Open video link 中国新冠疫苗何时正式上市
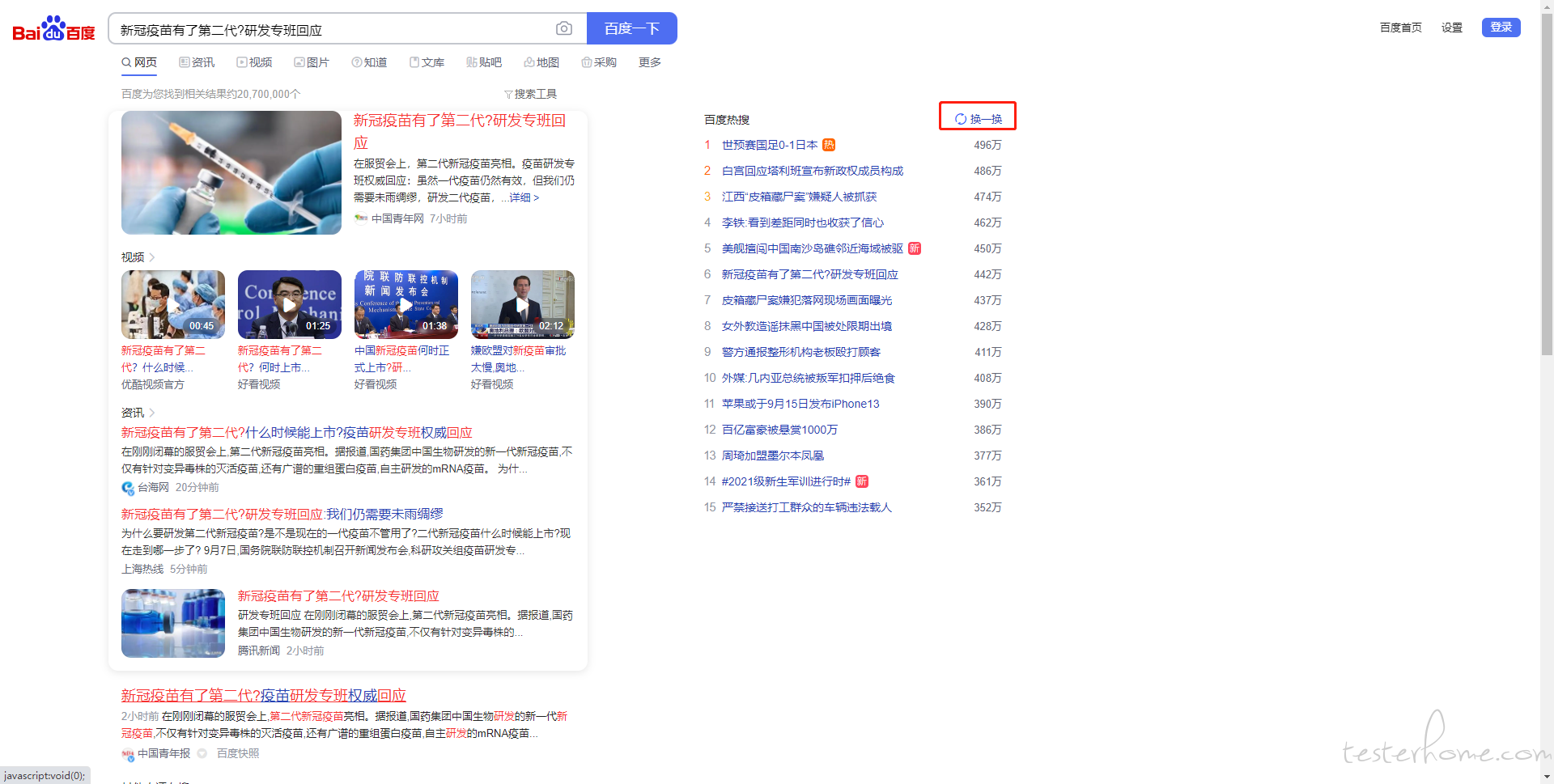Image resolution: width=1554 pixels, height=784 pixels. click(402, 359)
